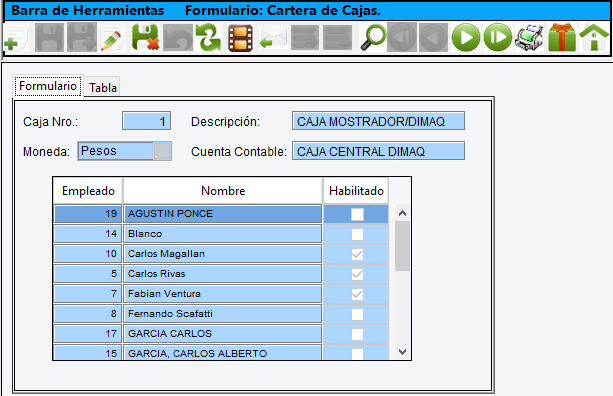Viewport: 613px width, 396px height.
Task: Toggle Habilitado checkbox for Carlos Magallan
Action: [x=357, y=254]
